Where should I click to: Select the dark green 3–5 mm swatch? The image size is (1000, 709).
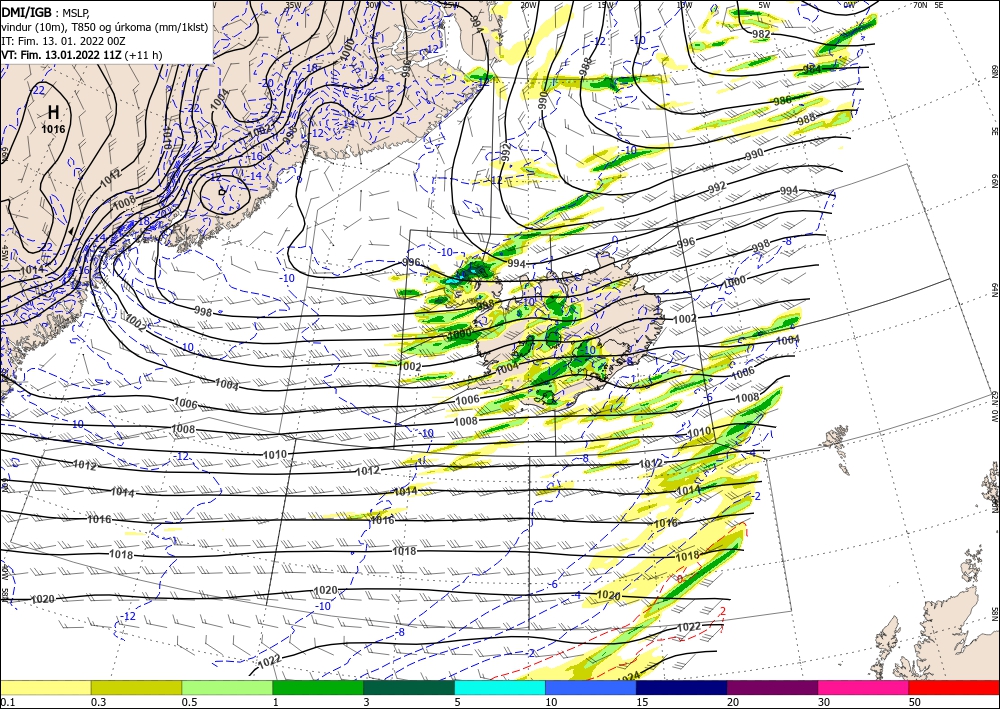[x=409, y=687]
